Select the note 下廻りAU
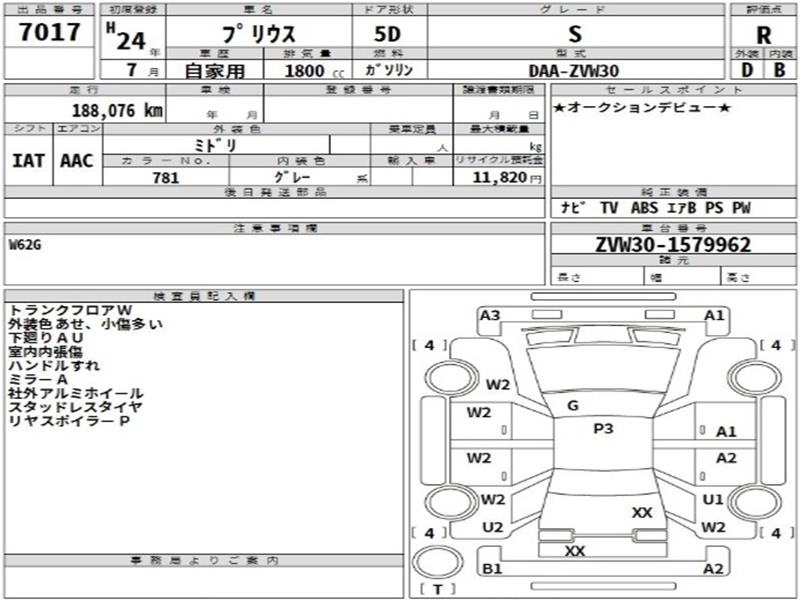The image size is (800, 600). (46, 338)
